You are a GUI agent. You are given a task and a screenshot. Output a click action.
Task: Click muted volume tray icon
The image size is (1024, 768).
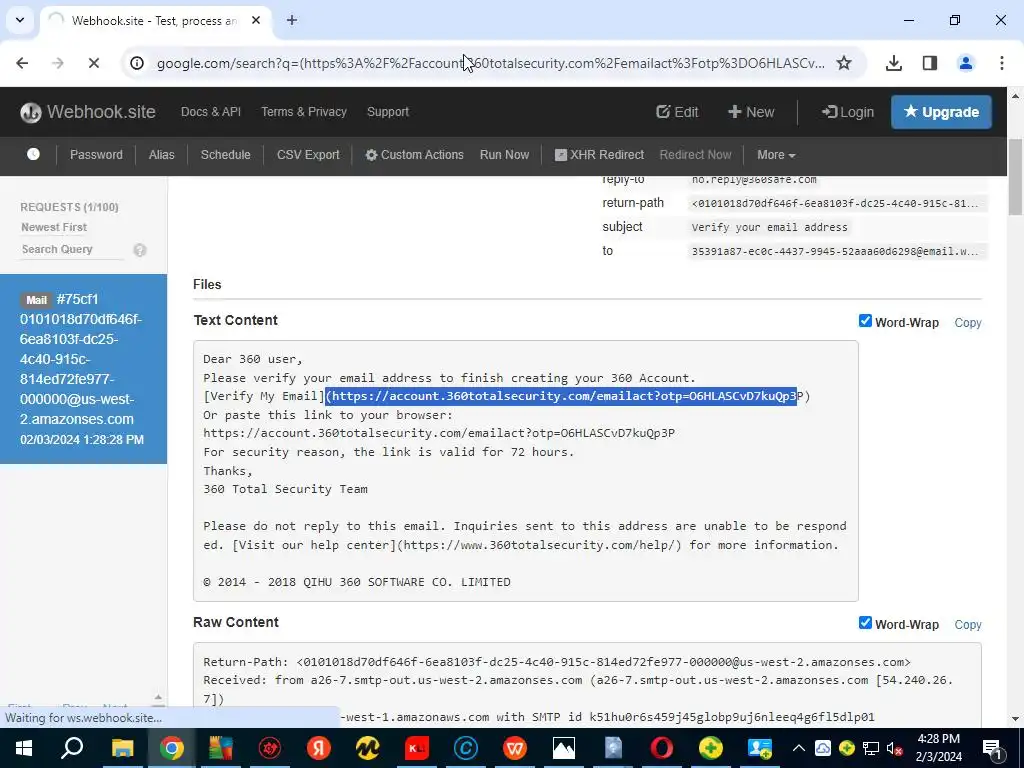tap(895, 748)
